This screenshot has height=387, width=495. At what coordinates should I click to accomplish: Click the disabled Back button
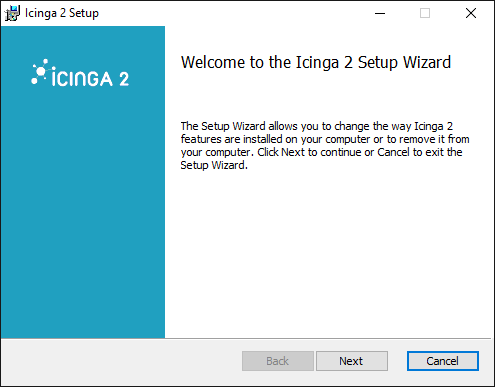278,361
